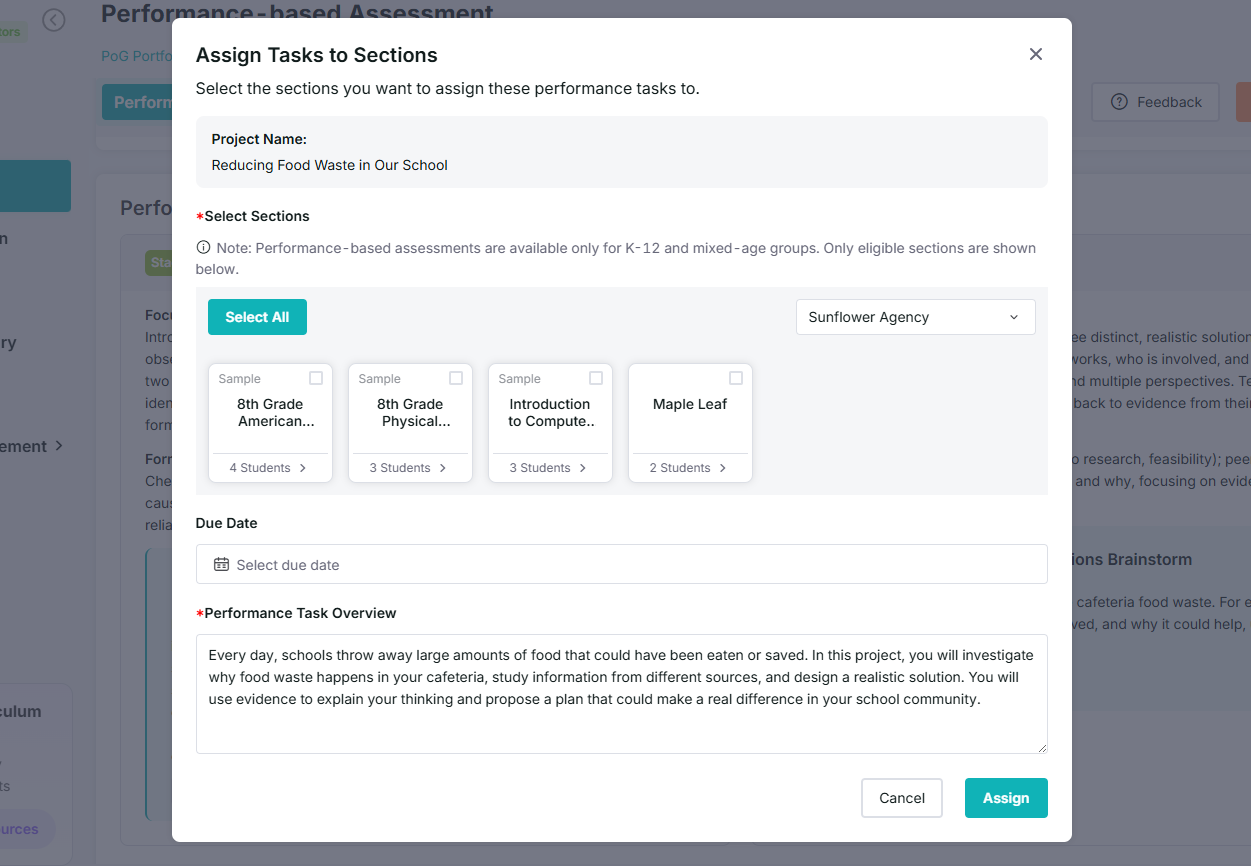Open student list arrow for Introduction to Computer
Image resolution: width=1251 pixels, height=866 pixels.
click(x=583, y=468)
